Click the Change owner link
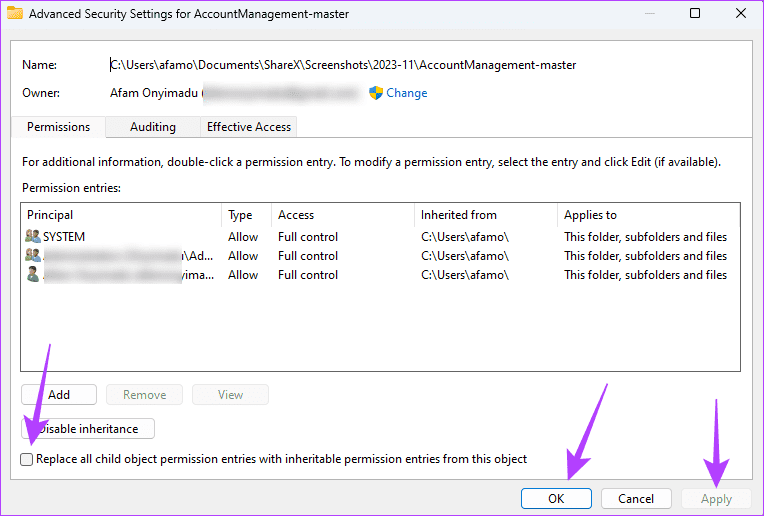 click(406, 93)
